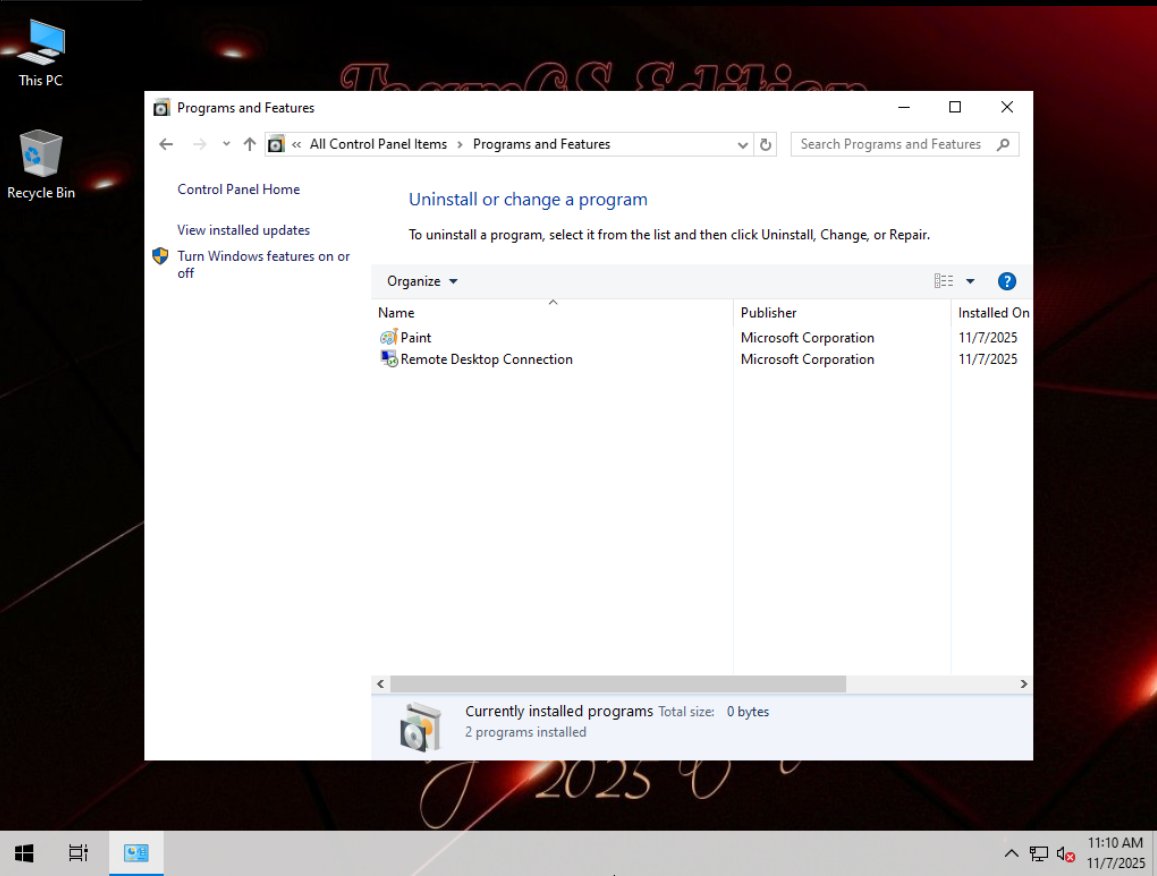Open Recycle Bin desktop icon
The image size is (1157, 876).
click(x=41, y=164)
